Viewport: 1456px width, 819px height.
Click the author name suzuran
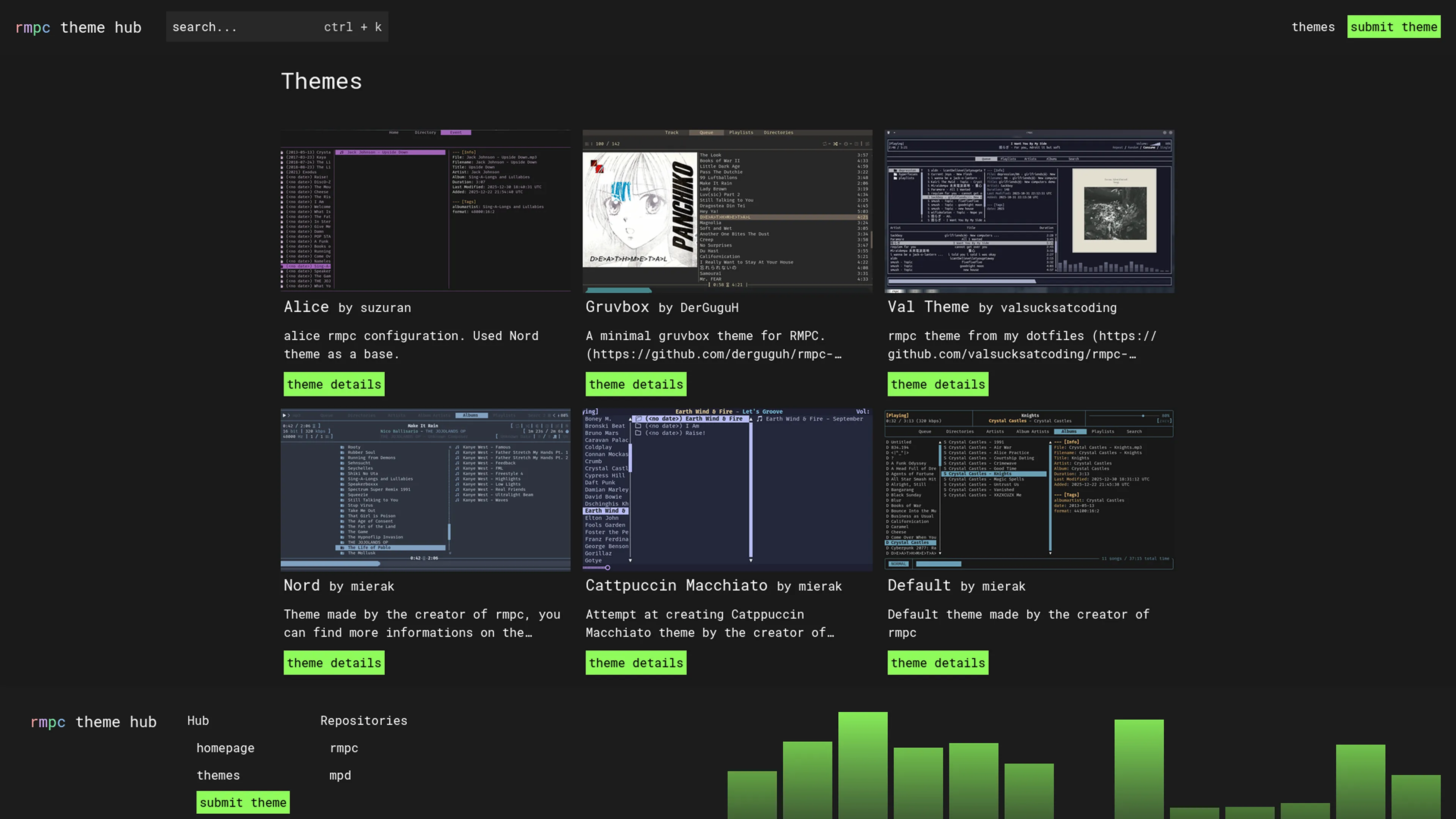click(x=385, y=308)
